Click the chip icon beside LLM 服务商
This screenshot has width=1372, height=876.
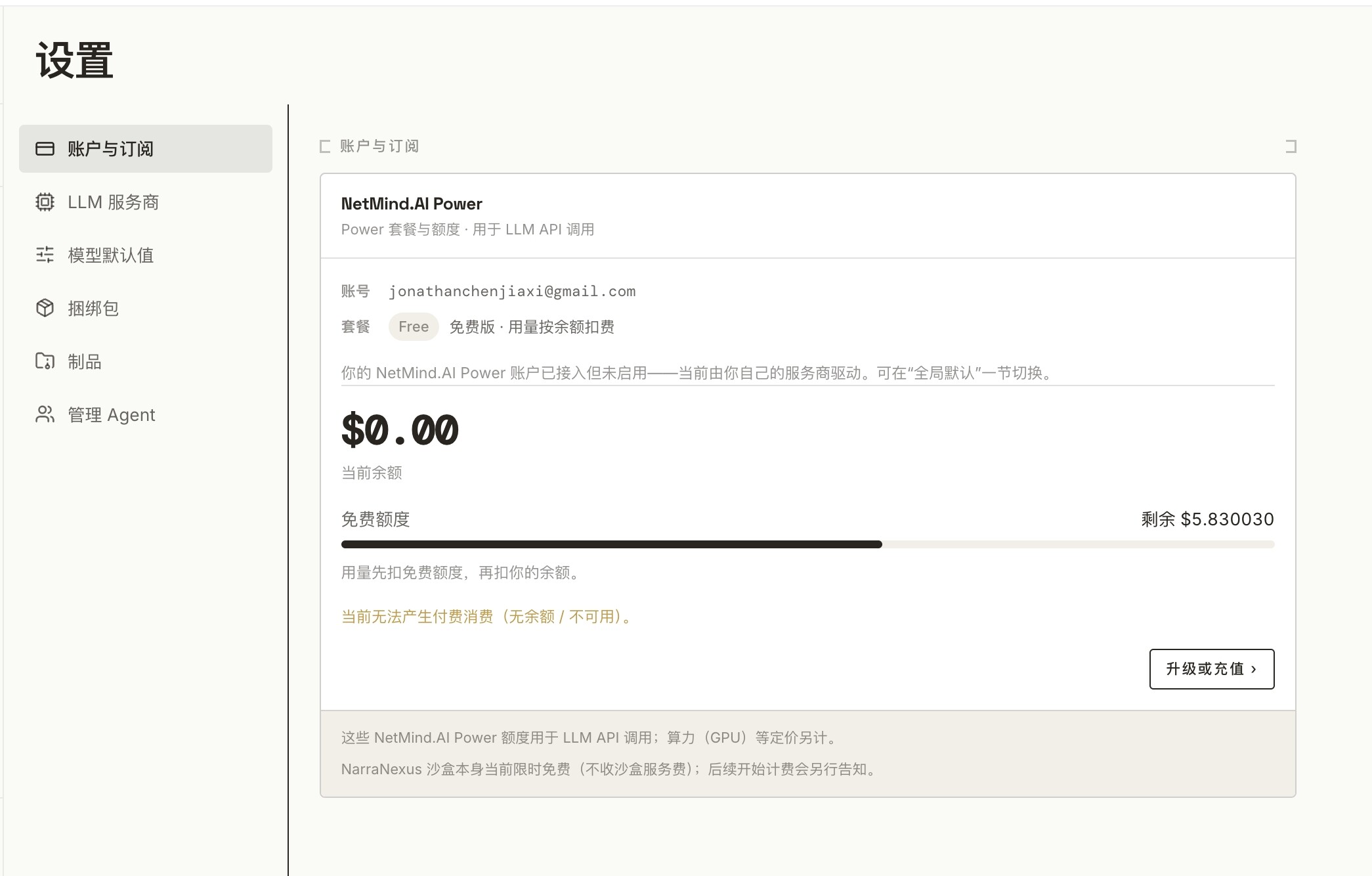pos(45,202)
